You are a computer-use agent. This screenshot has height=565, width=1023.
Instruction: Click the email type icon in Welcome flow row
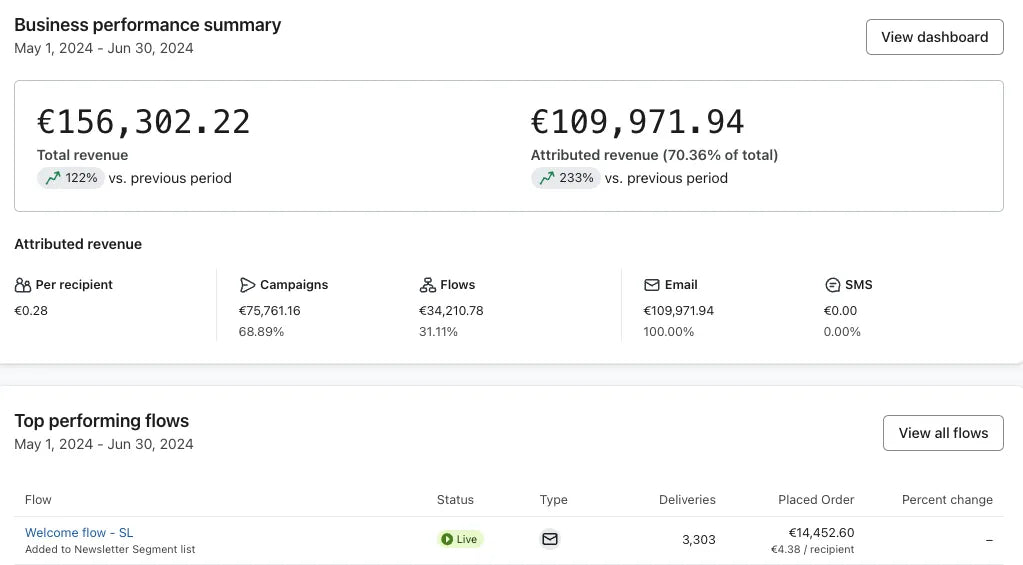pyautogui.click(x=549, y=539)
